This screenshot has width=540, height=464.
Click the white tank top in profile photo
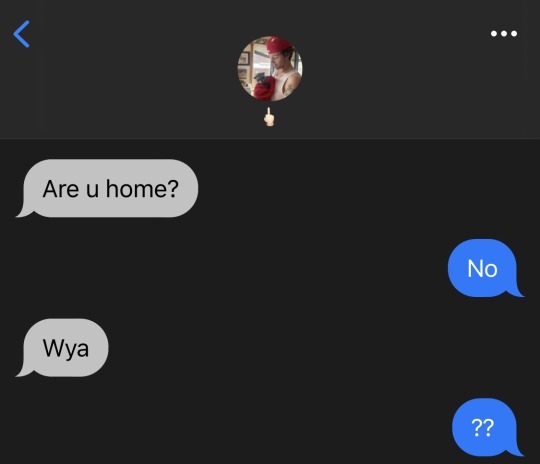click(x=287, y=82)
